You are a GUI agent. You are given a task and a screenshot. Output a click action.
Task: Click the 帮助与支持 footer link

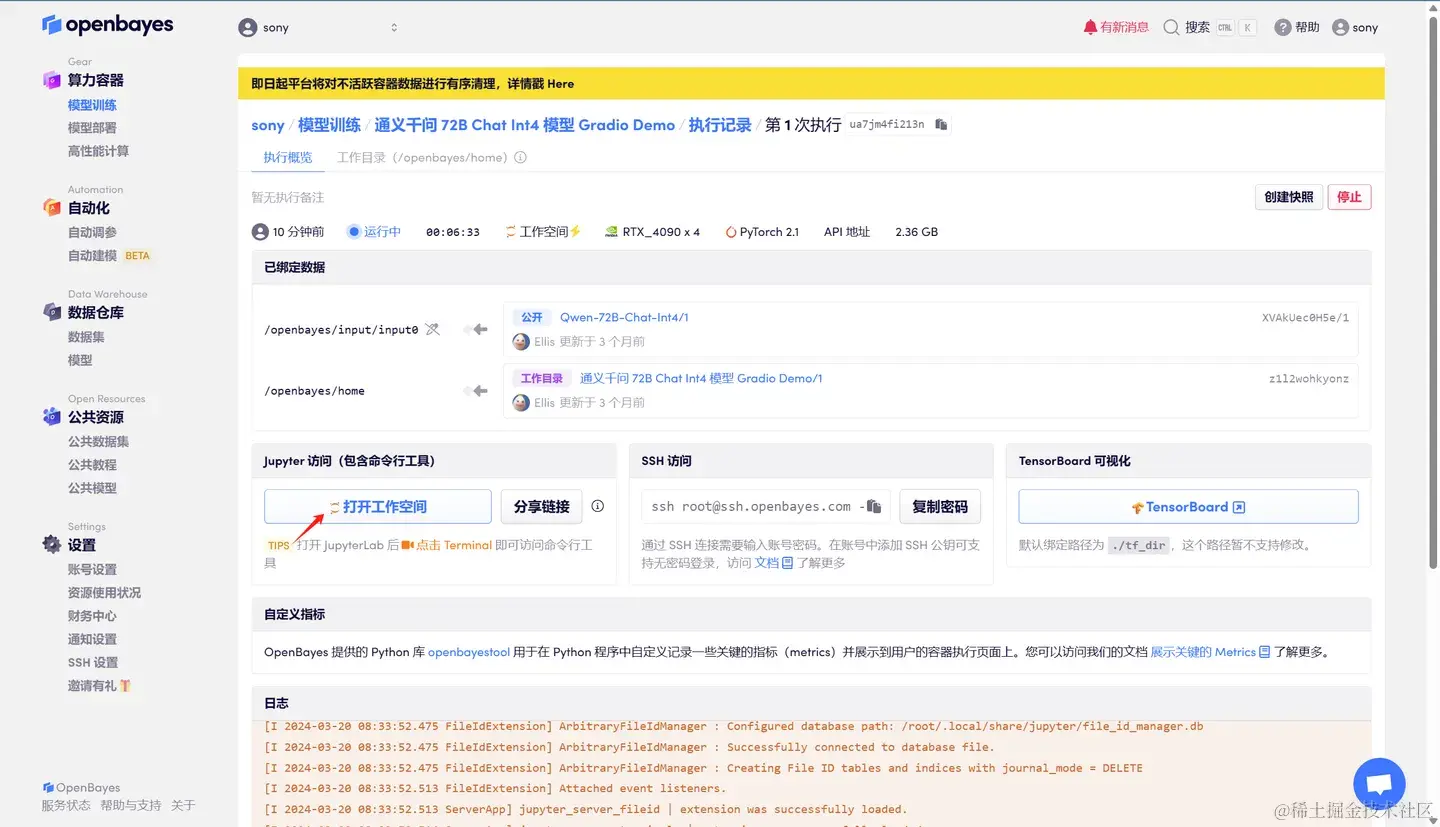(130, 806)
